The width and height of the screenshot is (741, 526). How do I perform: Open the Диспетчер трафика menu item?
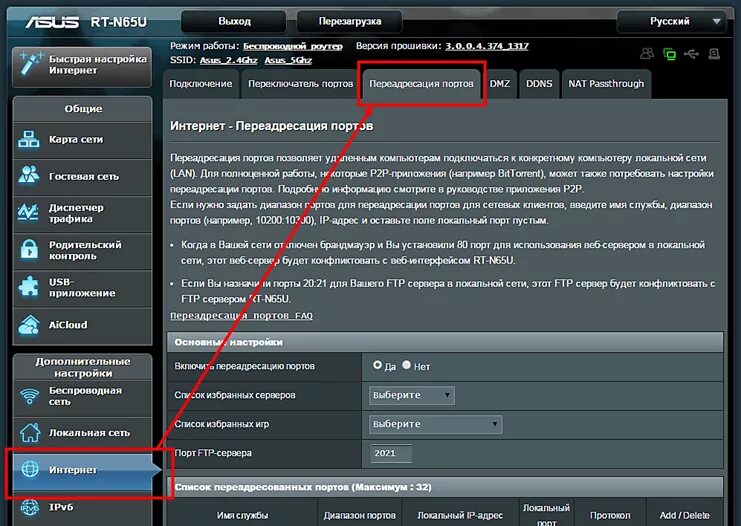click(83, 213)
